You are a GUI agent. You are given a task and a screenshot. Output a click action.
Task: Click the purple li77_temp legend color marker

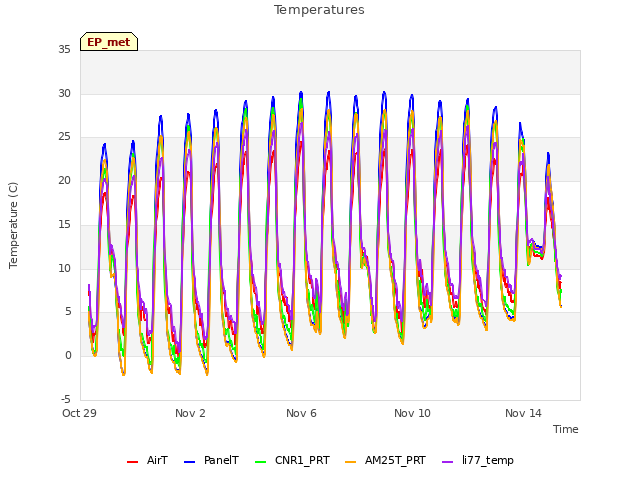pyautogui.click(x=448, y=462)
